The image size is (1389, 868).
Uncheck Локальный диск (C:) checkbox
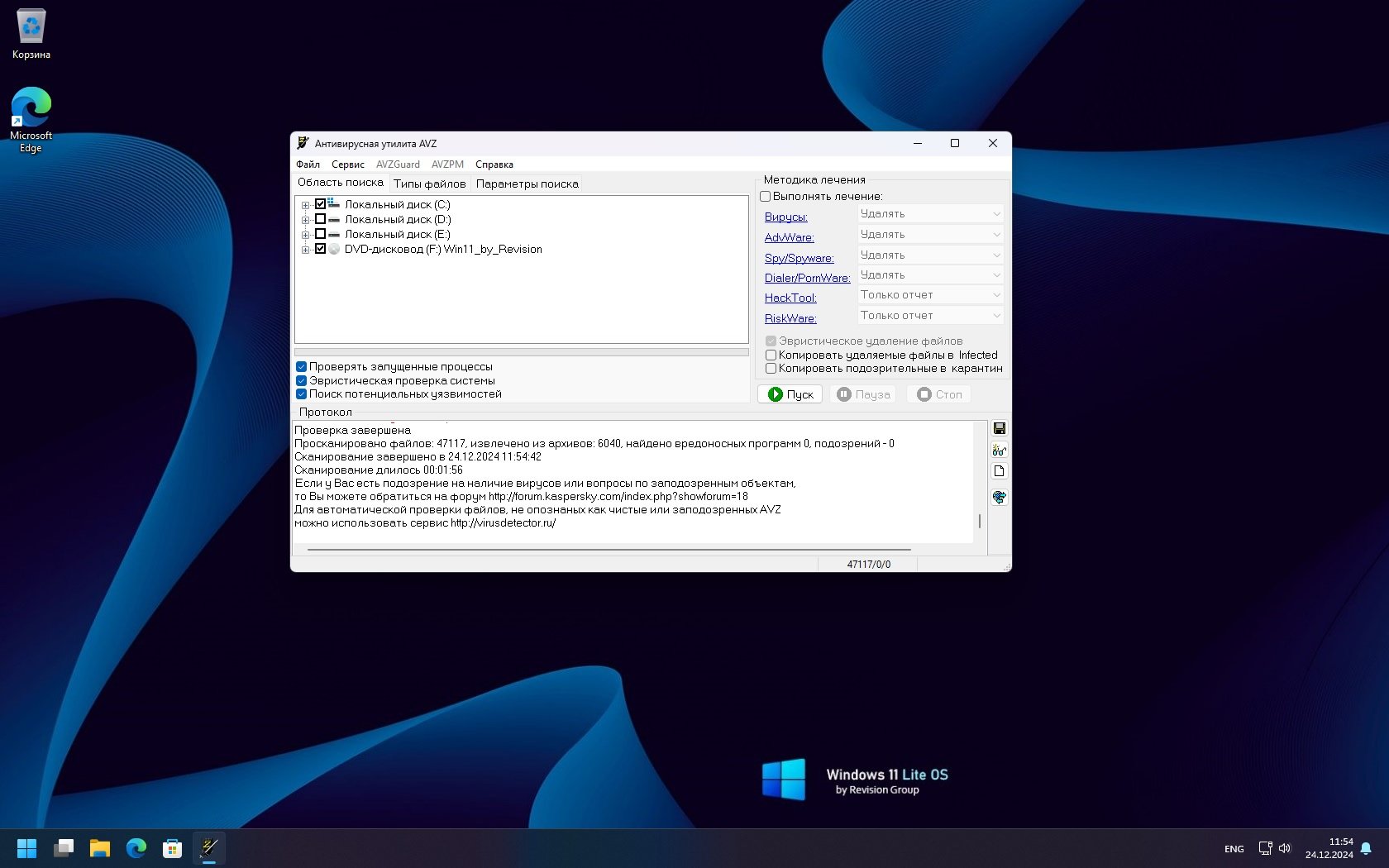point(320,204)
